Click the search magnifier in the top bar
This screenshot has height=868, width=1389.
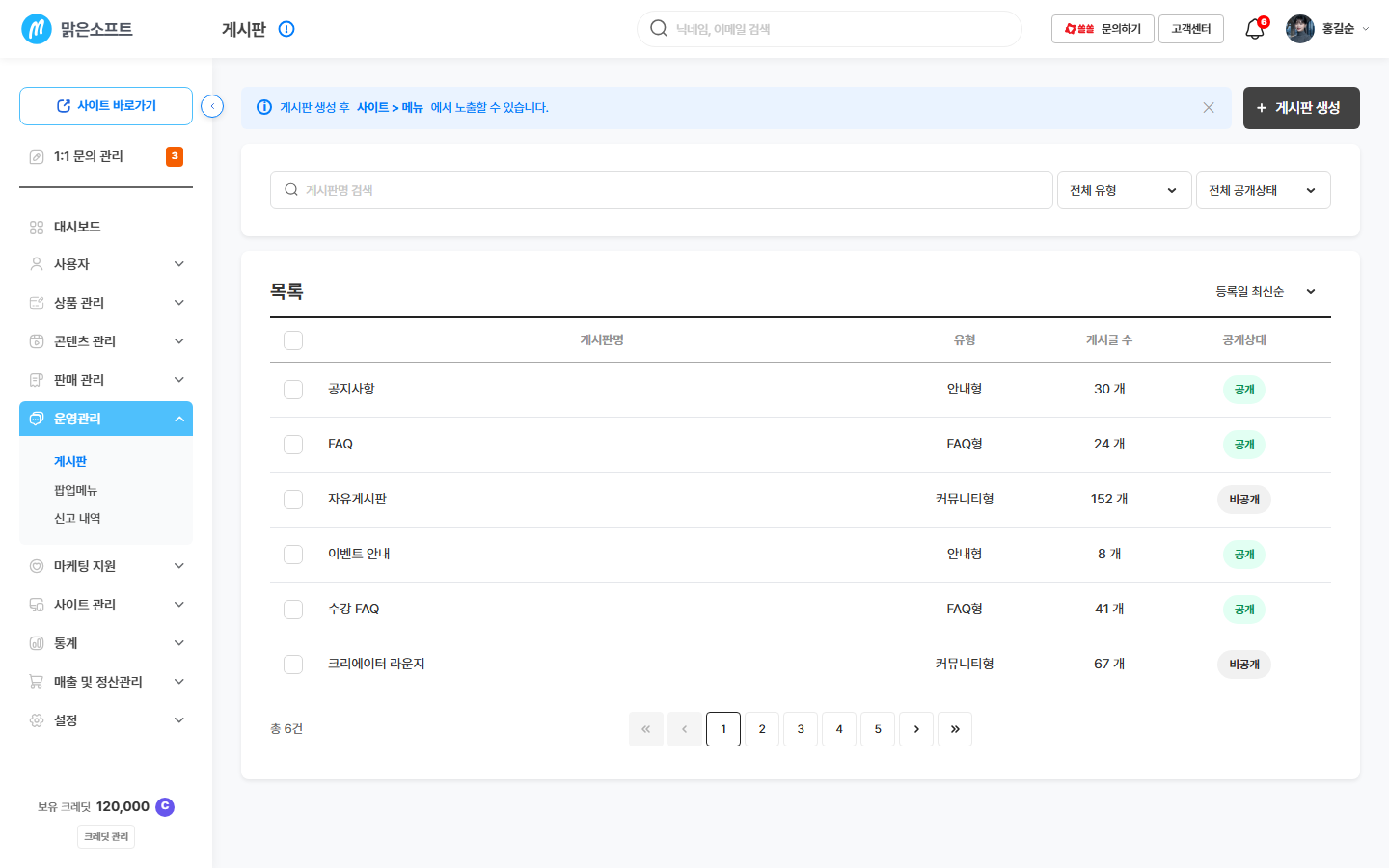point(659,29)
